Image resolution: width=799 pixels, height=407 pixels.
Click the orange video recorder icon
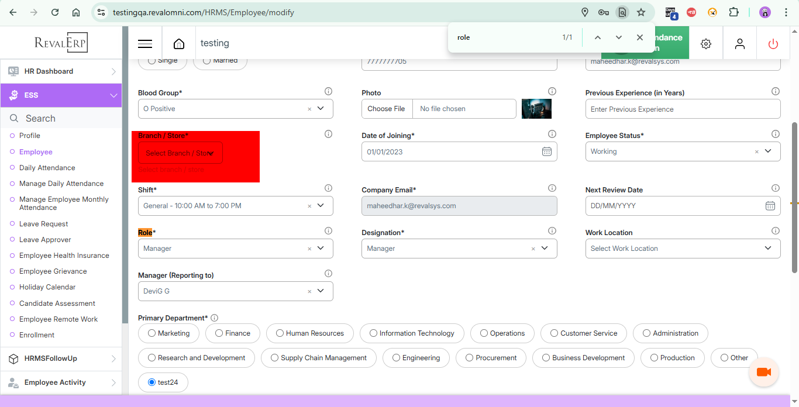pos(764,372)
